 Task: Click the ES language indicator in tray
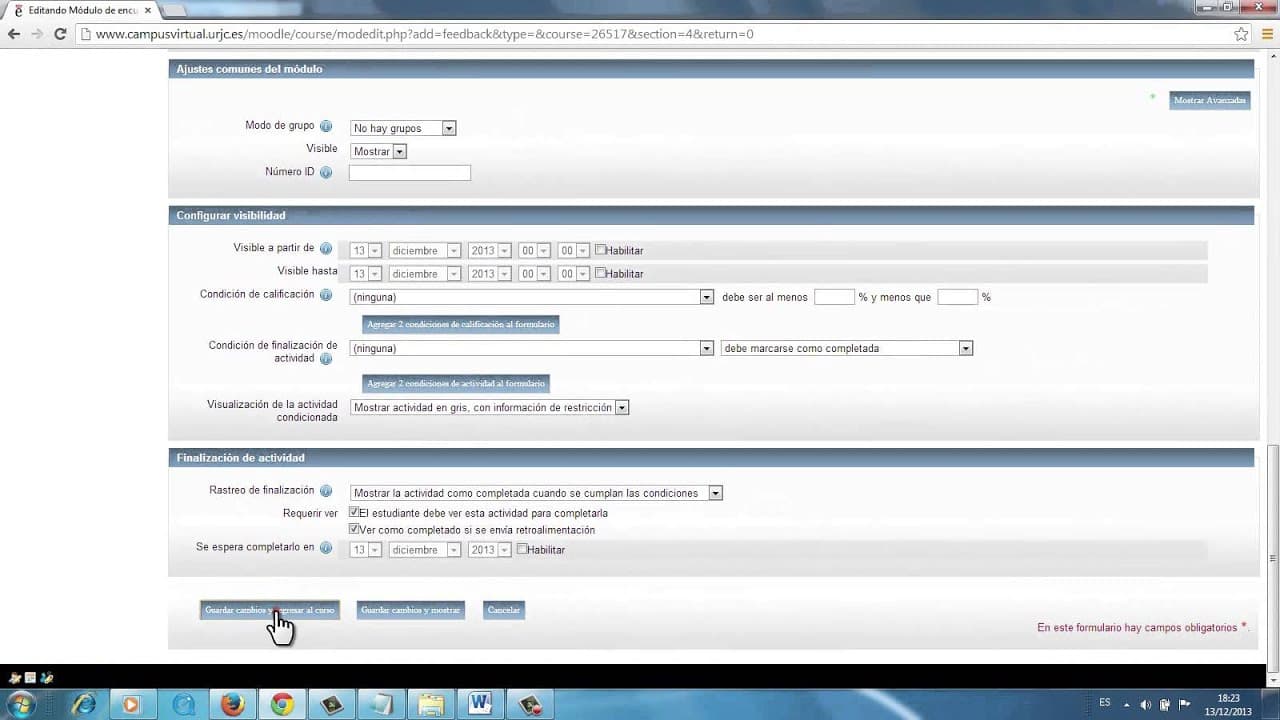pyautogui.click(x=1104, y=703)
